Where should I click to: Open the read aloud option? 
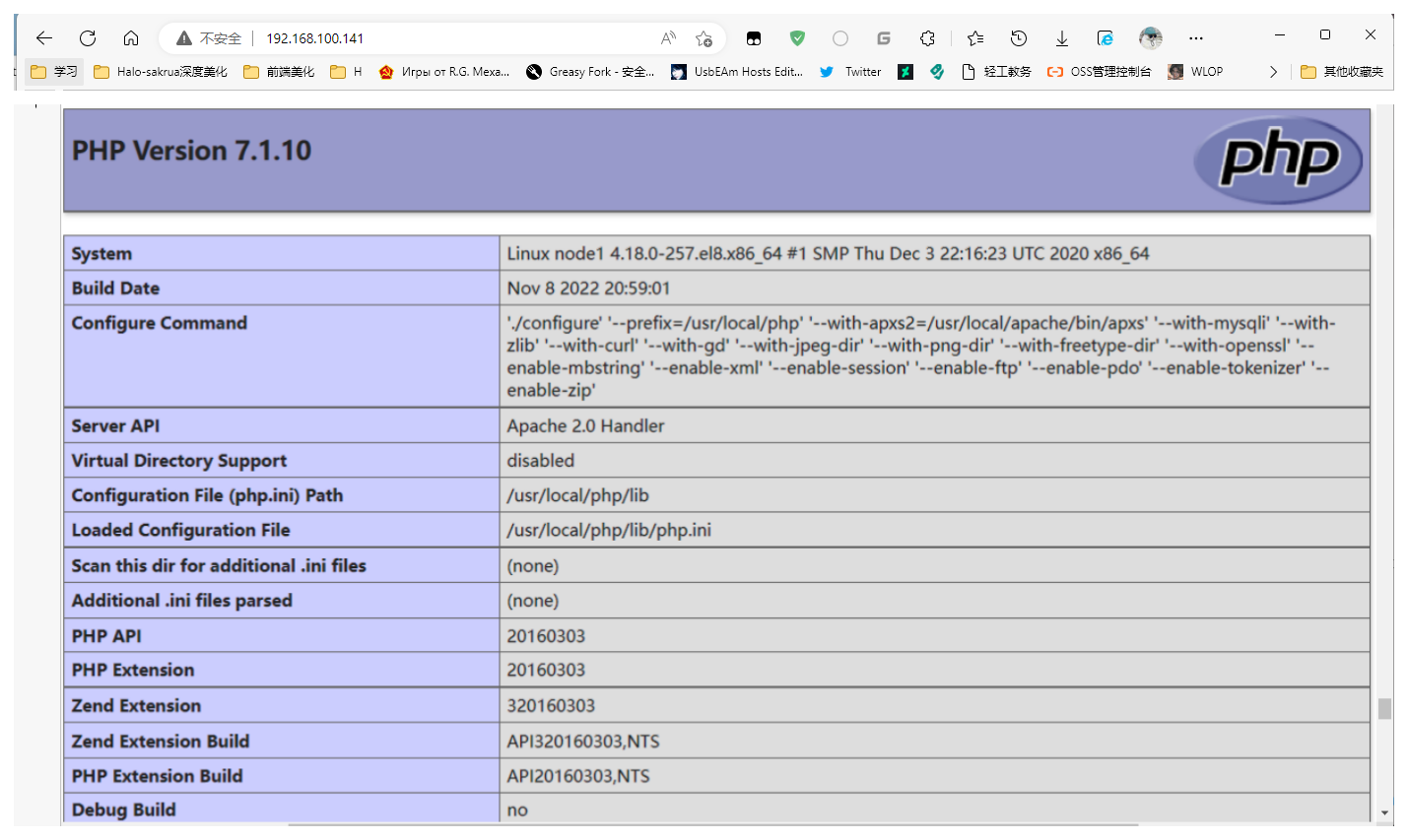point(668,38)
